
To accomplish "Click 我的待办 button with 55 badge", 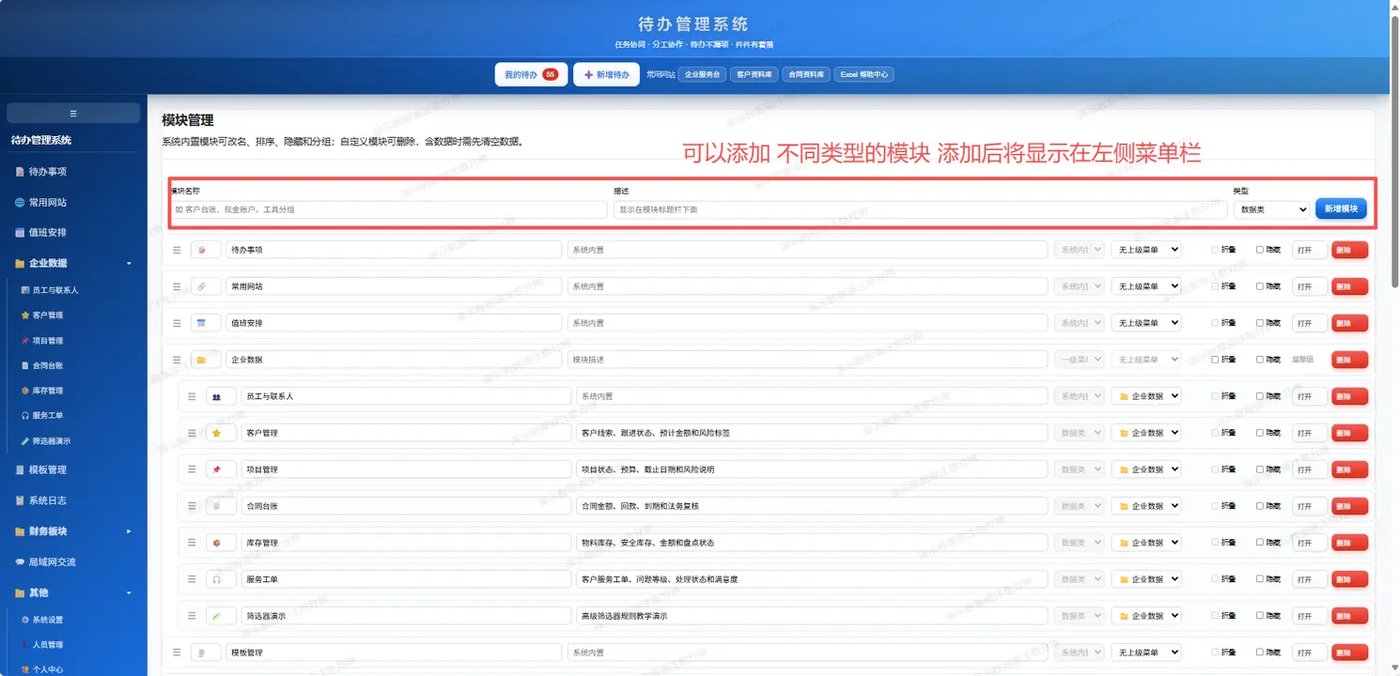I will pos(531,75).
